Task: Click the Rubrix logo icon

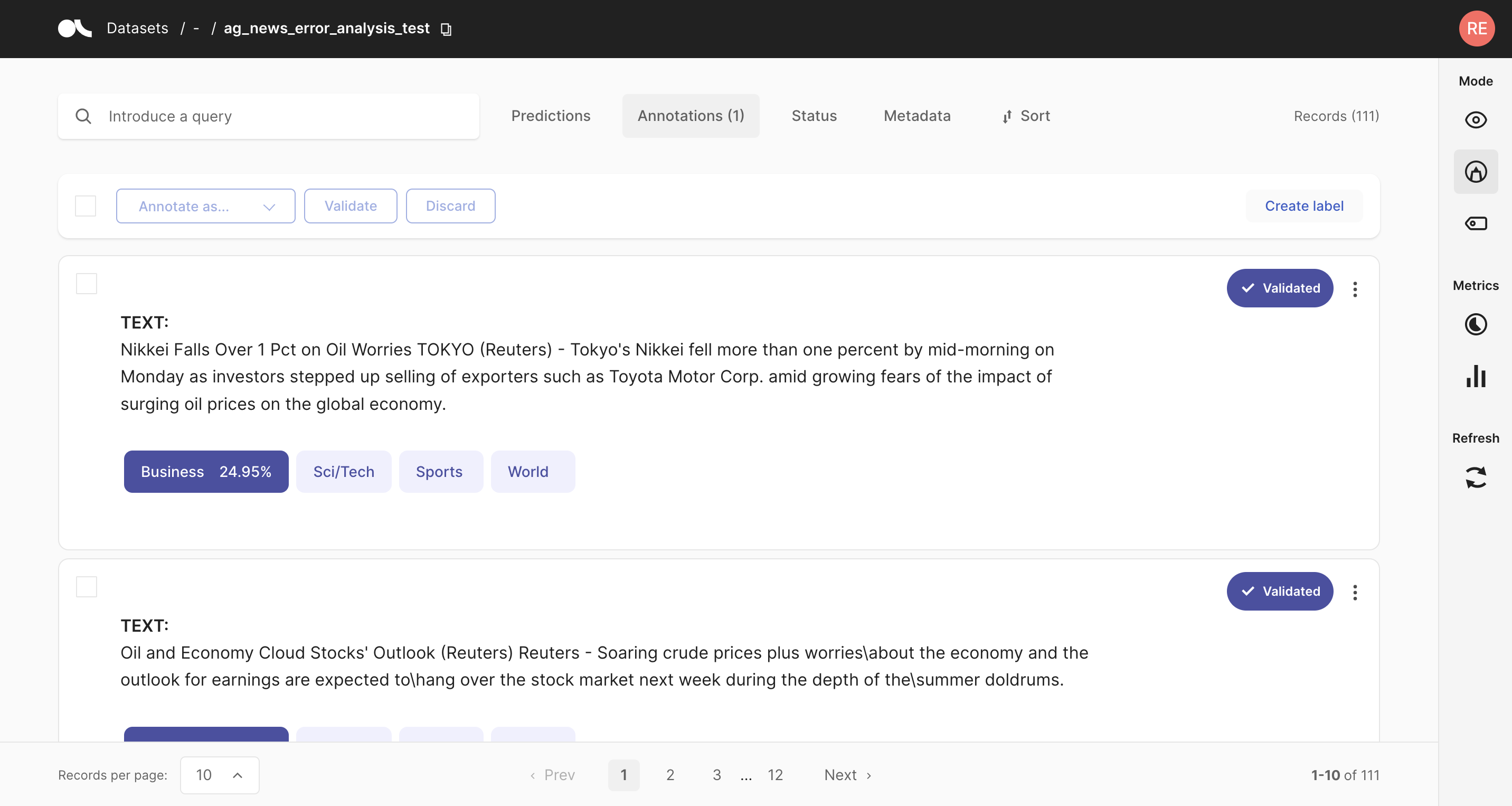Action: 75,28
